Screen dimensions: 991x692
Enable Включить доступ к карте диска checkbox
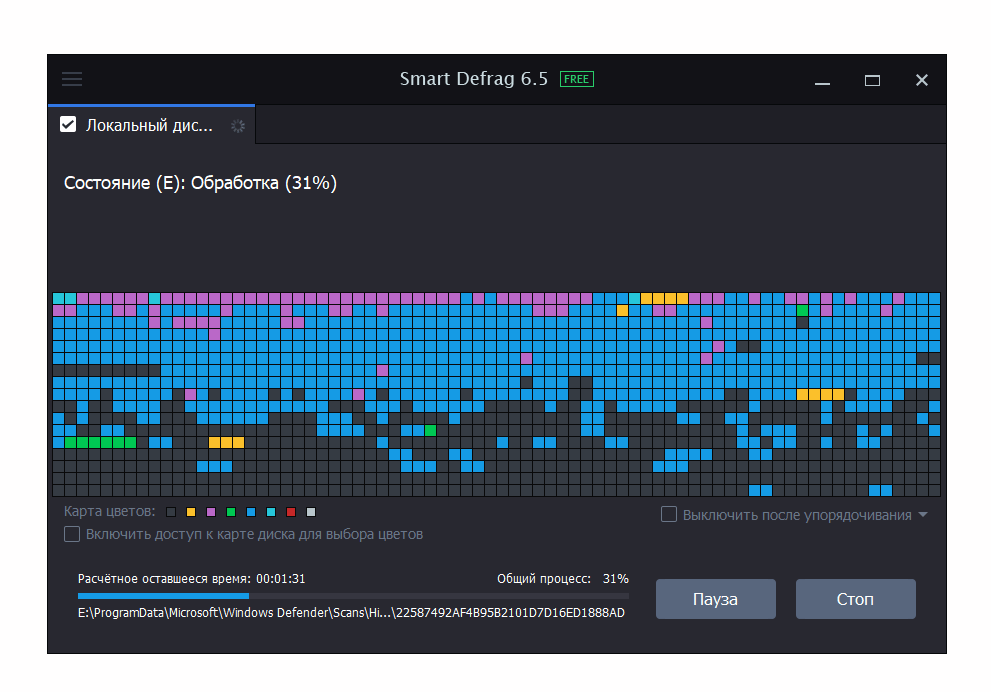(72, 534)
